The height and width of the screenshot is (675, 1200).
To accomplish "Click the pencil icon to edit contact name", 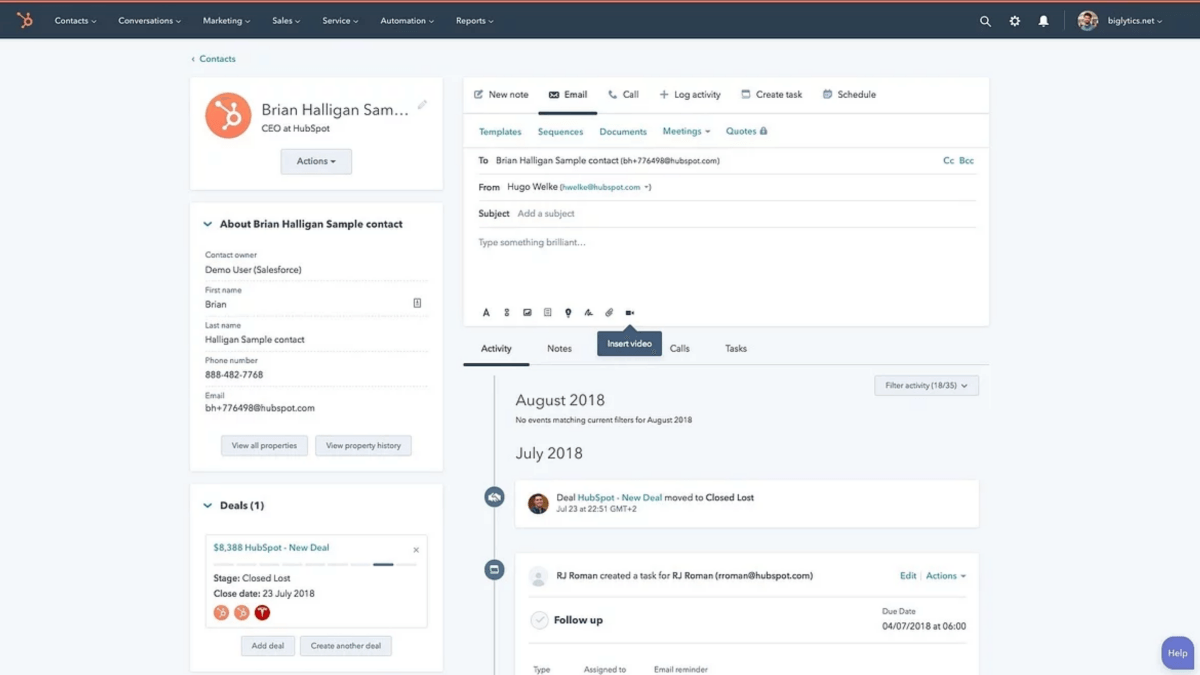I will 422,105.
